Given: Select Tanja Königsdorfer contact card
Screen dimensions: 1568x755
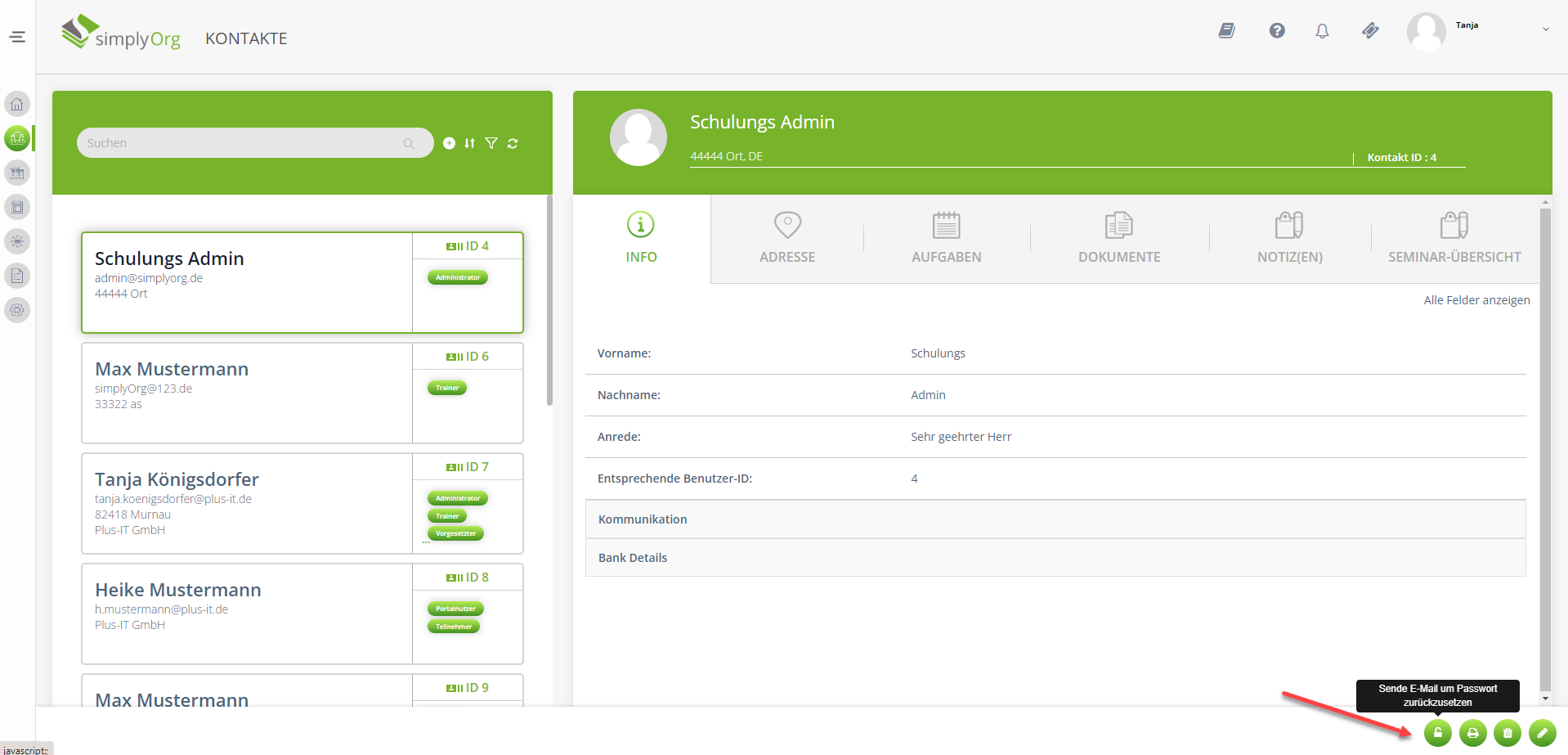Looking at the screenshot, I should coord(247,503).
